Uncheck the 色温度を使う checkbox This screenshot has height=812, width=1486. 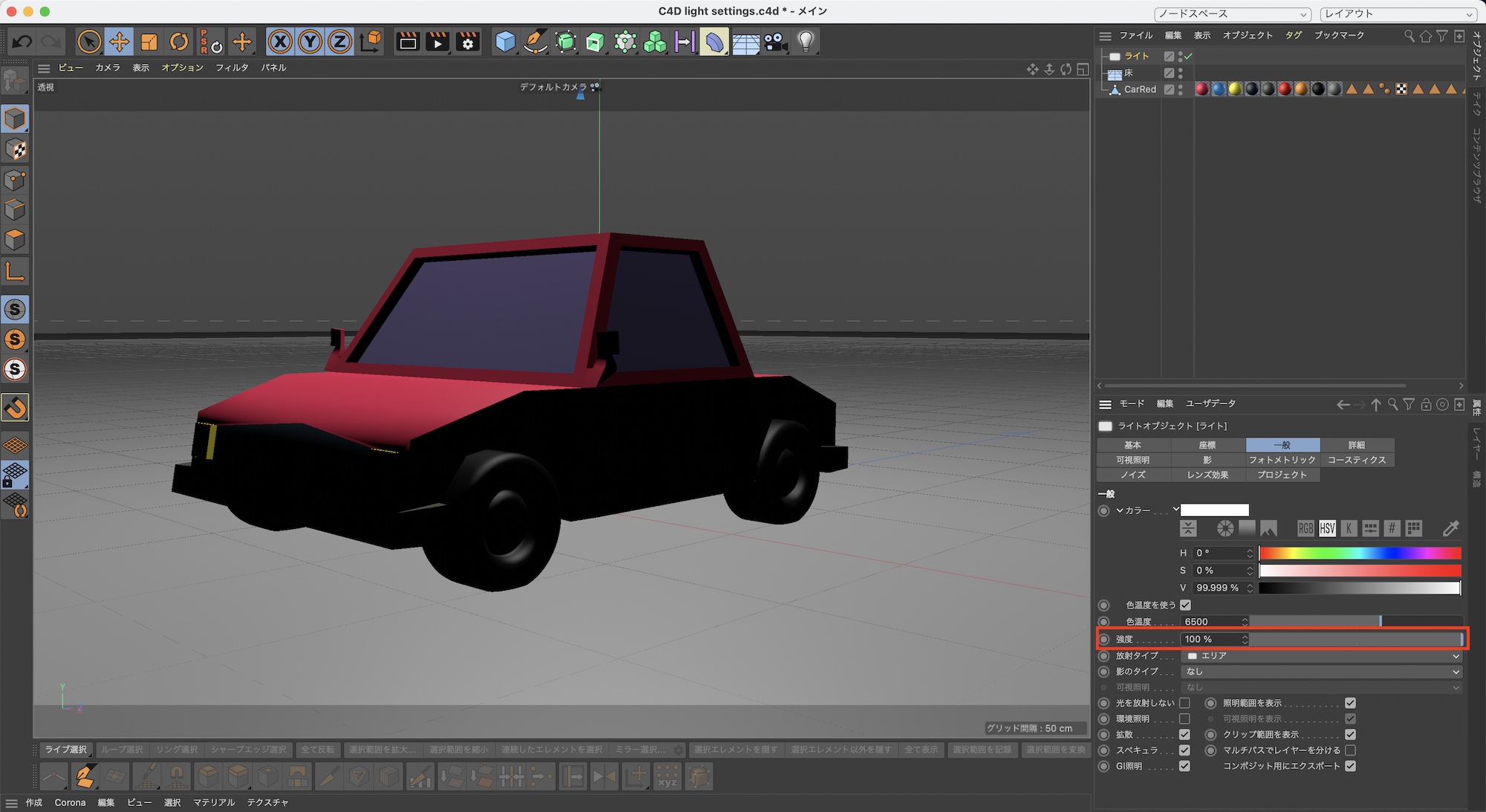(1185, 605)
